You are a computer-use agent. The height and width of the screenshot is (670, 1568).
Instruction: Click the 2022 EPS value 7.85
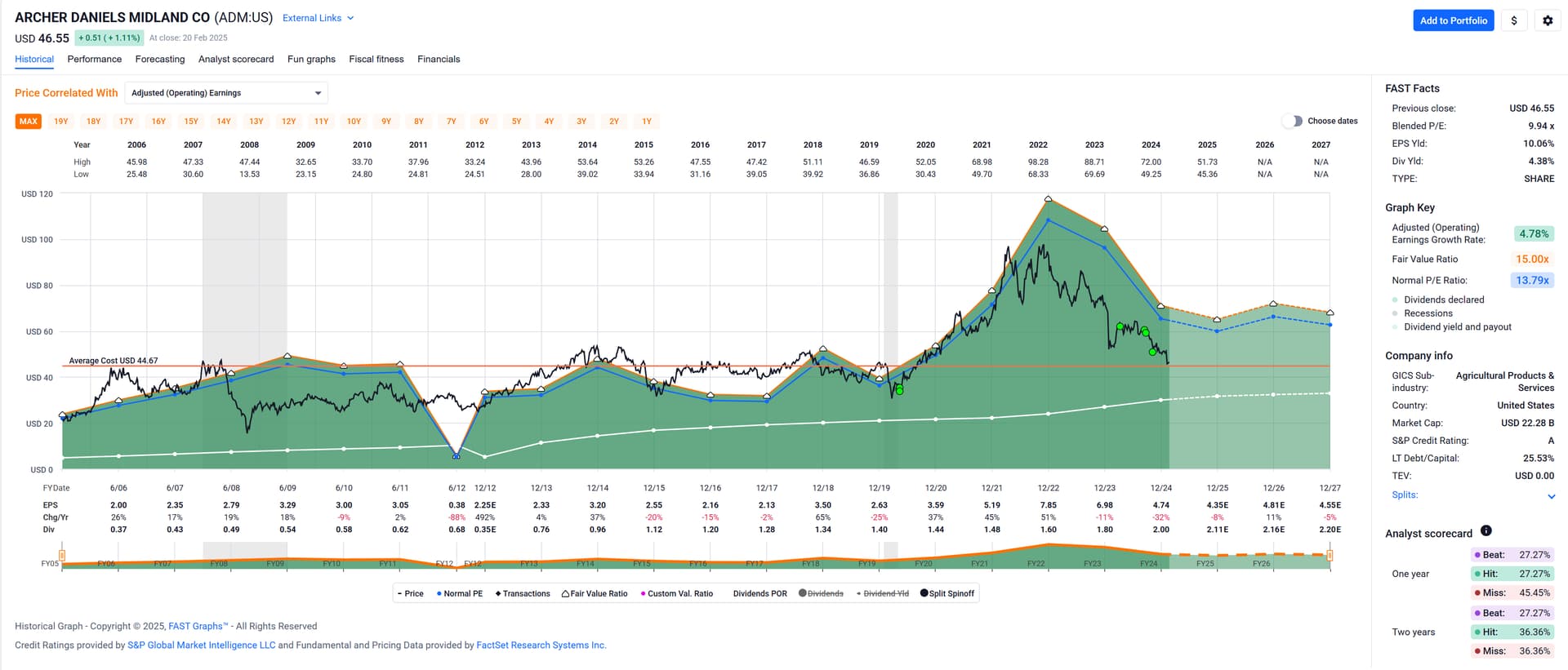pyautogui.click(x=1048, y=505)
